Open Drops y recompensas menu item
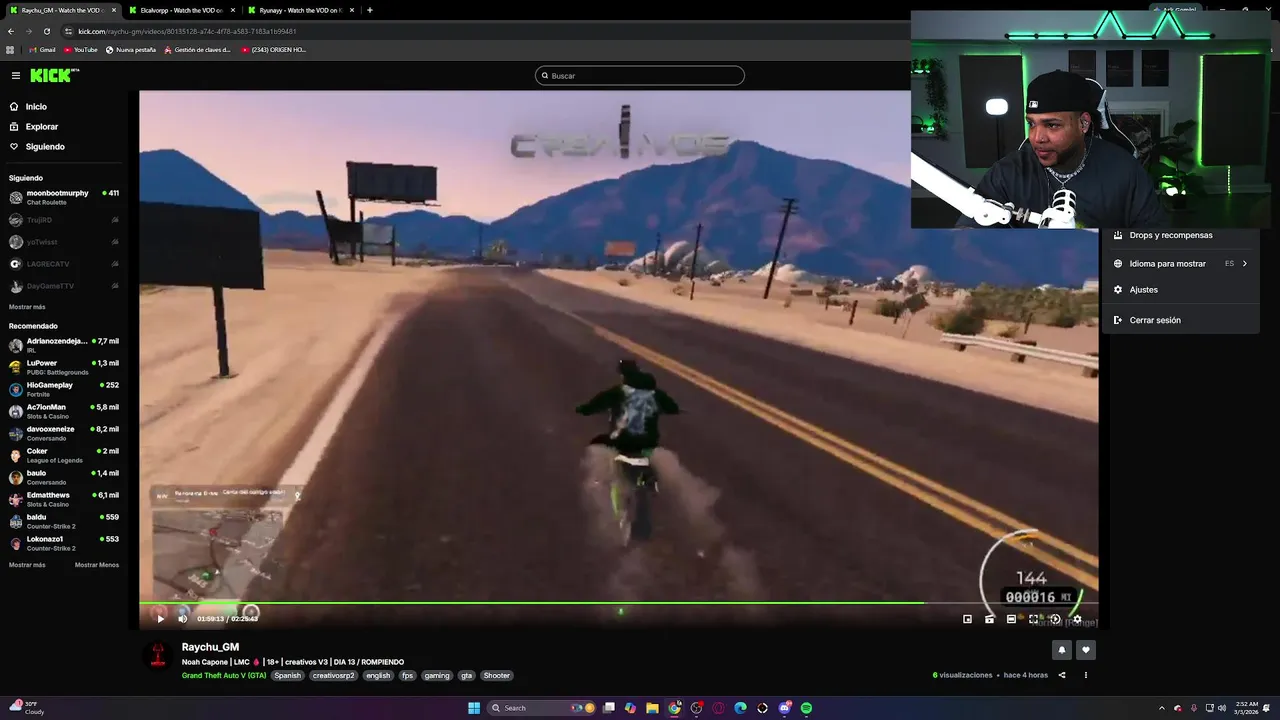 [x=1180, y=235]
